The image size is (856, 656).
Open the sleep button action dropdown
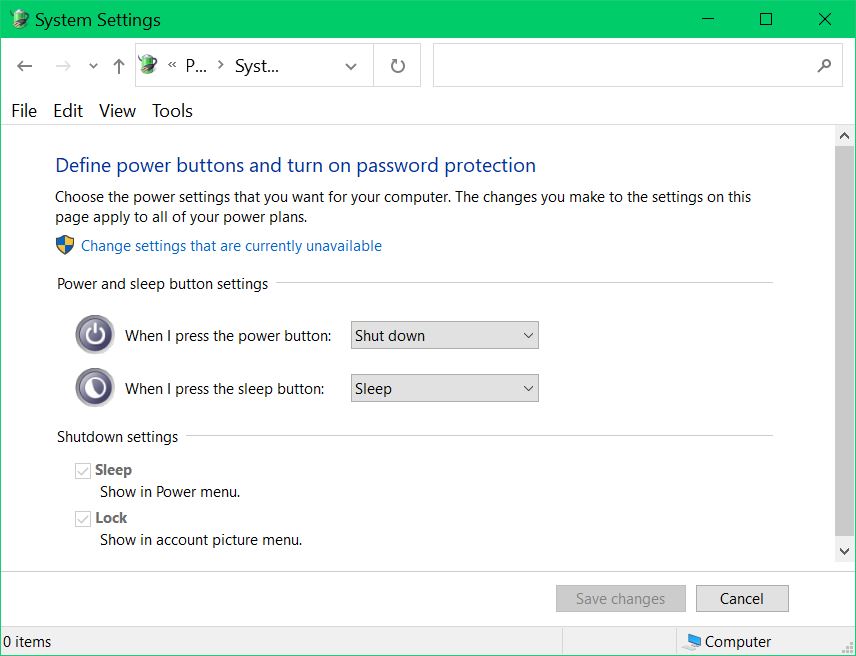click(444, 389)
